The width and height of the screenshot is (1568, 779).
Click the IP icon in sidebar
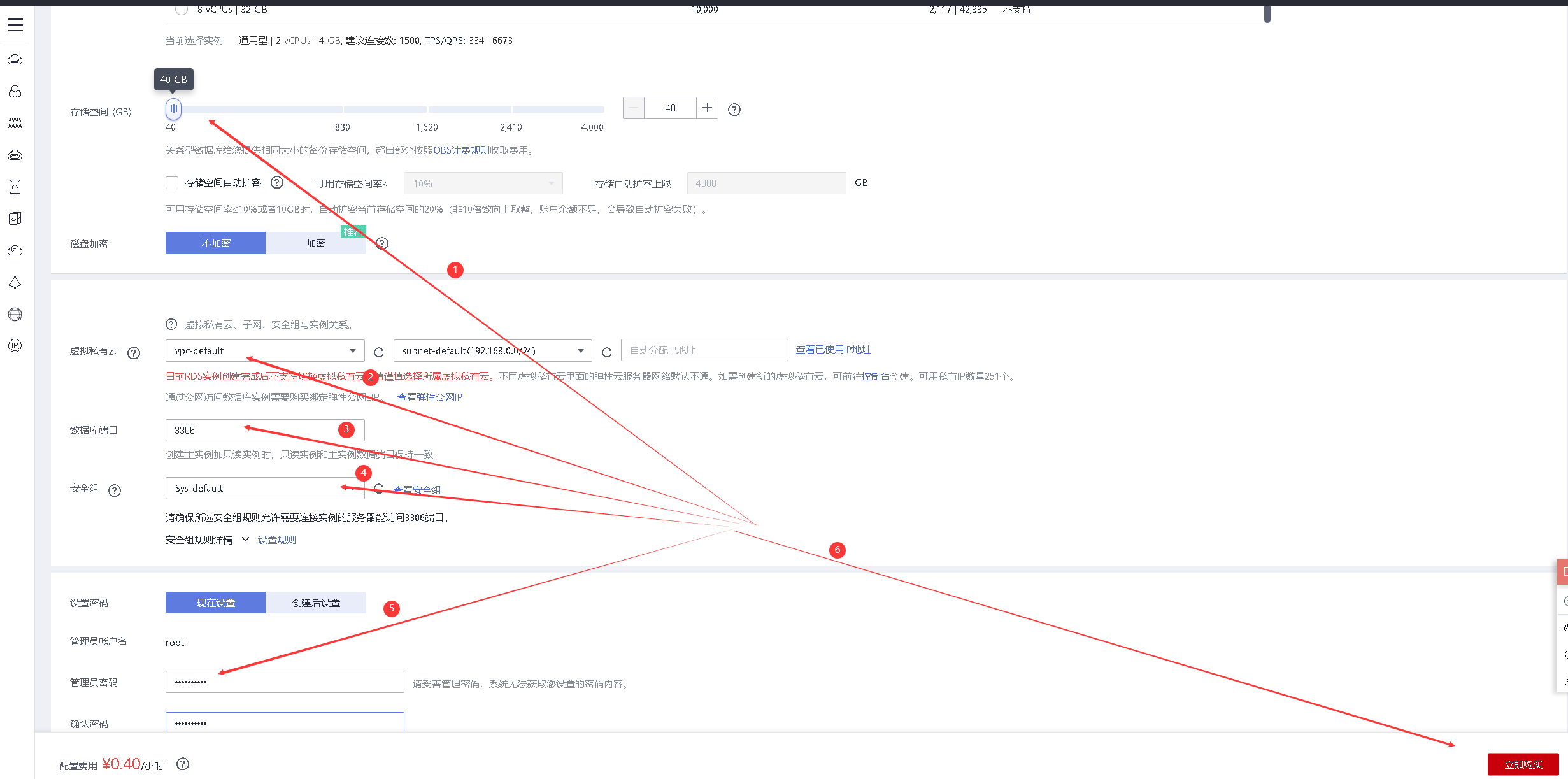click(15, 346)
